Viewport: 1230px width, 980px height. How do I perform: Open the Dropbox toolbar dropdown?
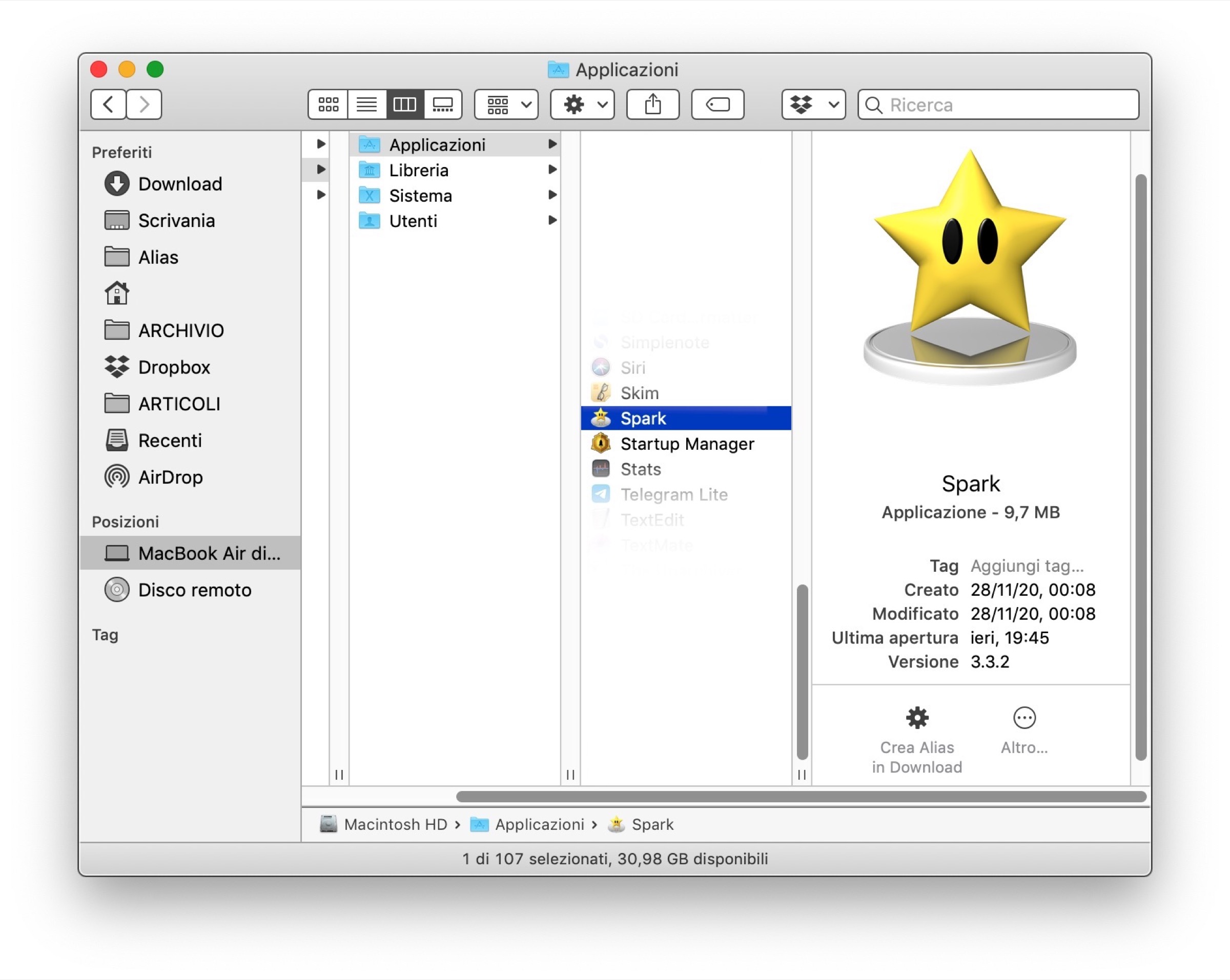point(813,105)
